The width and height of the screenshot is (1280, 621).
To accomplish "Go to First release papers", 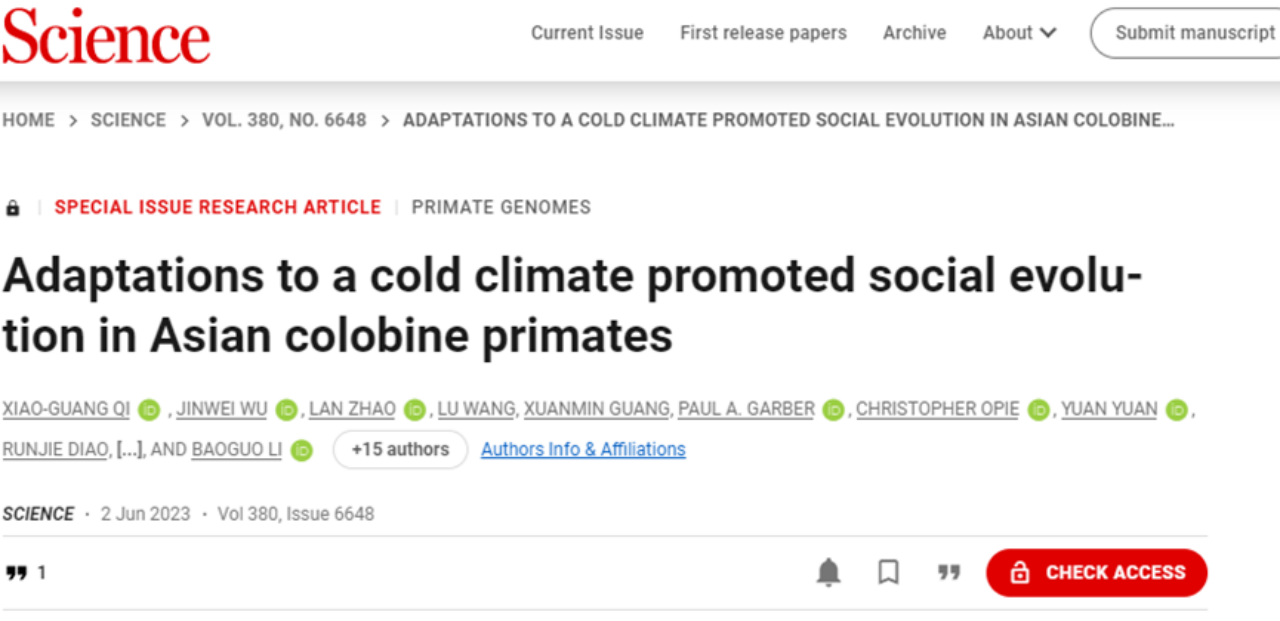I will [763, 33].
